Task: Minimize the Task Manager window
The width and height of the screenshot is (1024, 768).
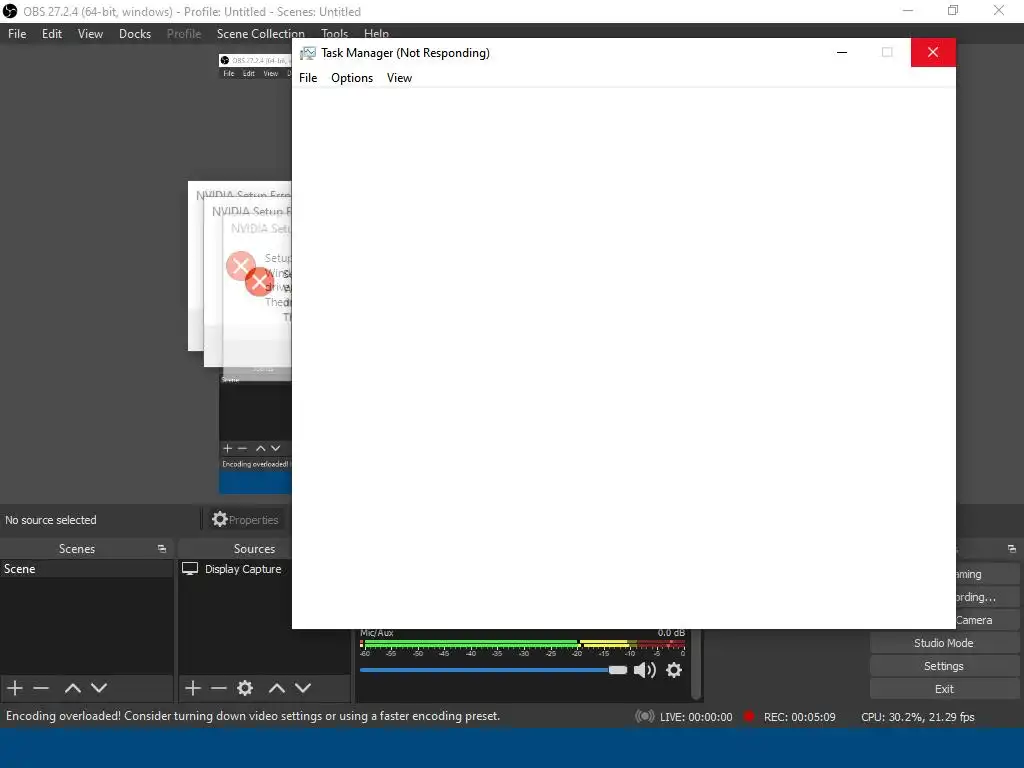Action: [x=842, y=52]
